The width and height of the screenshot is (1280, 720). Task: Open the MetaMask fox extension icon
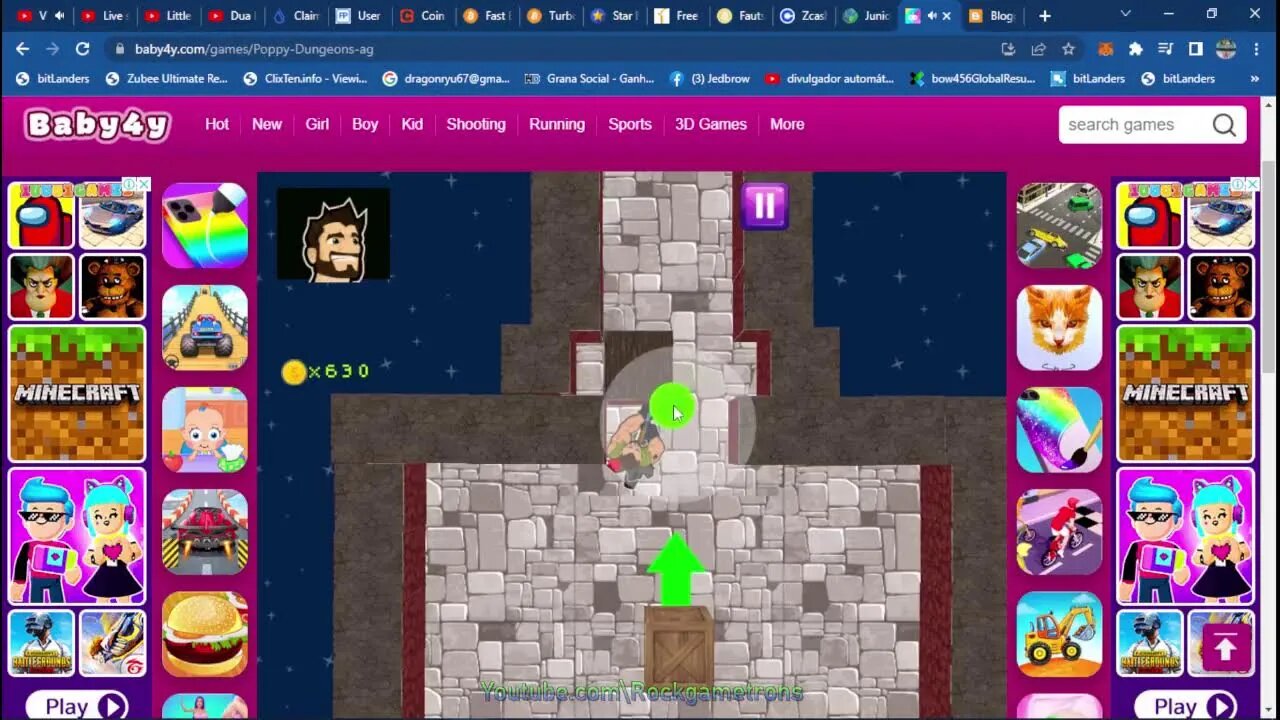(1105, 48)
